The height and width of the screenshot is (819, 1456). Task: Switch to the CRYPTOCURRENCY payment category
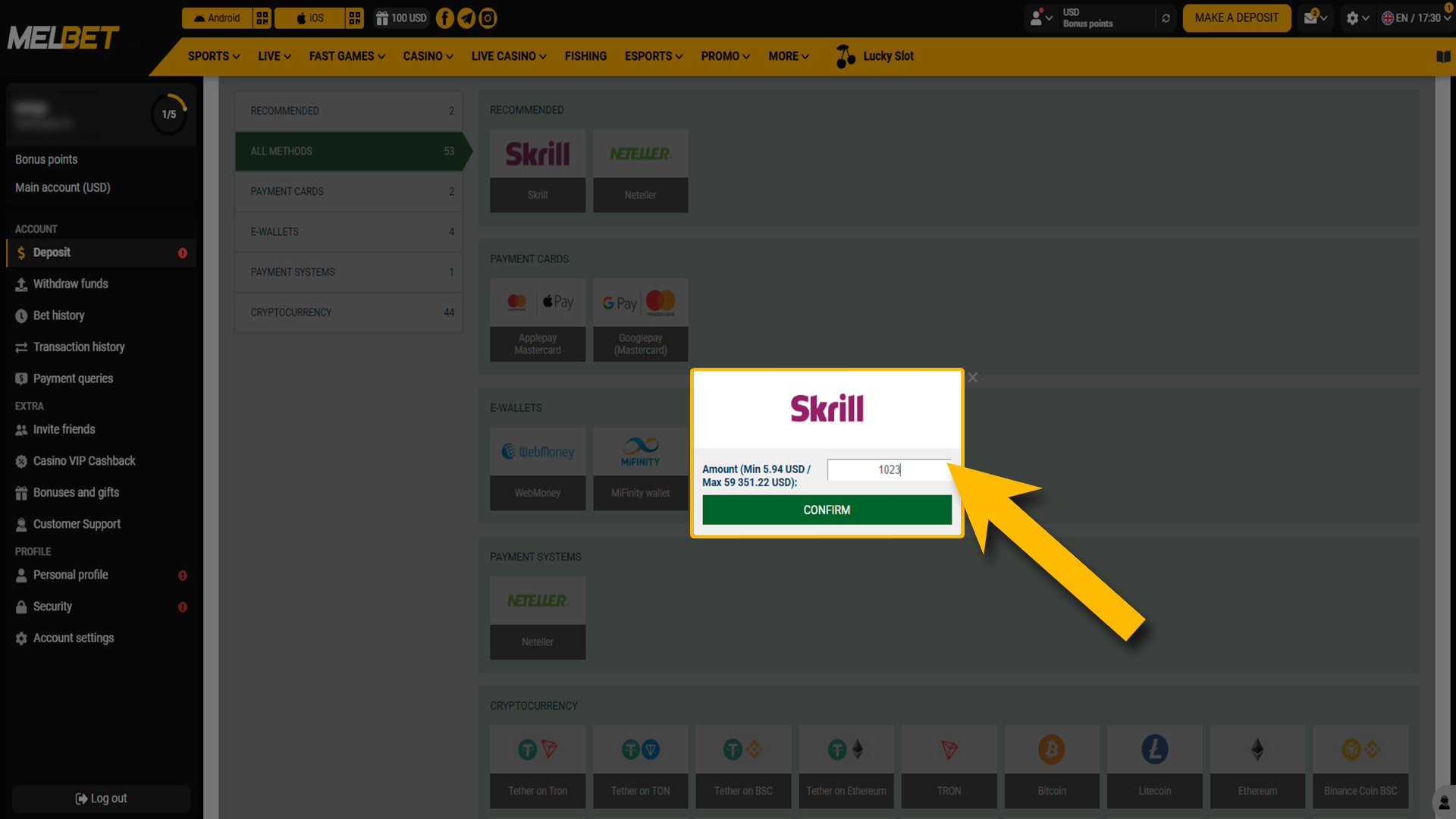coord(348,312)
